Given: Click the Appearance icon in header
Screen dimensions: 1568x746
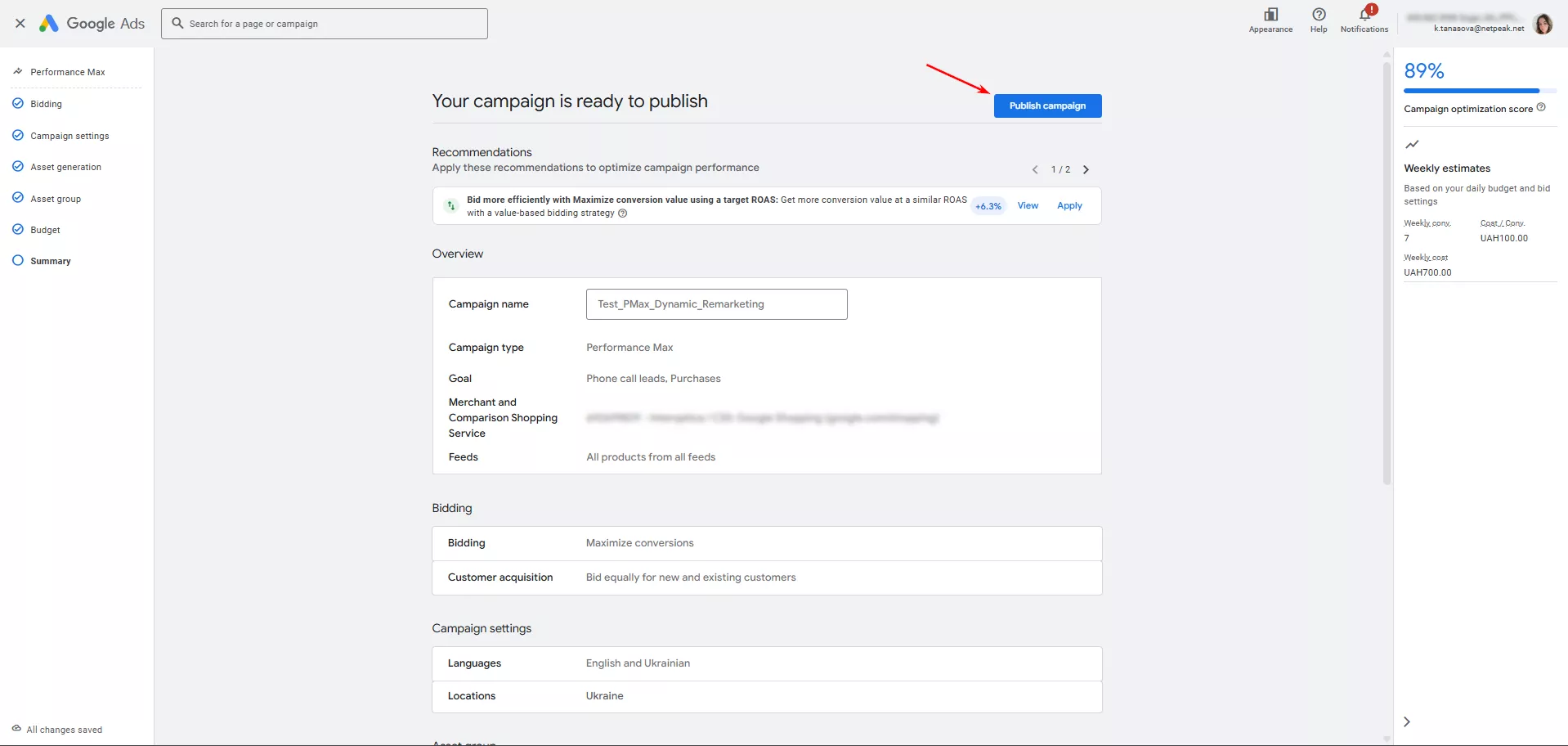Looking at the screenshot, I should pos(1270,15).
